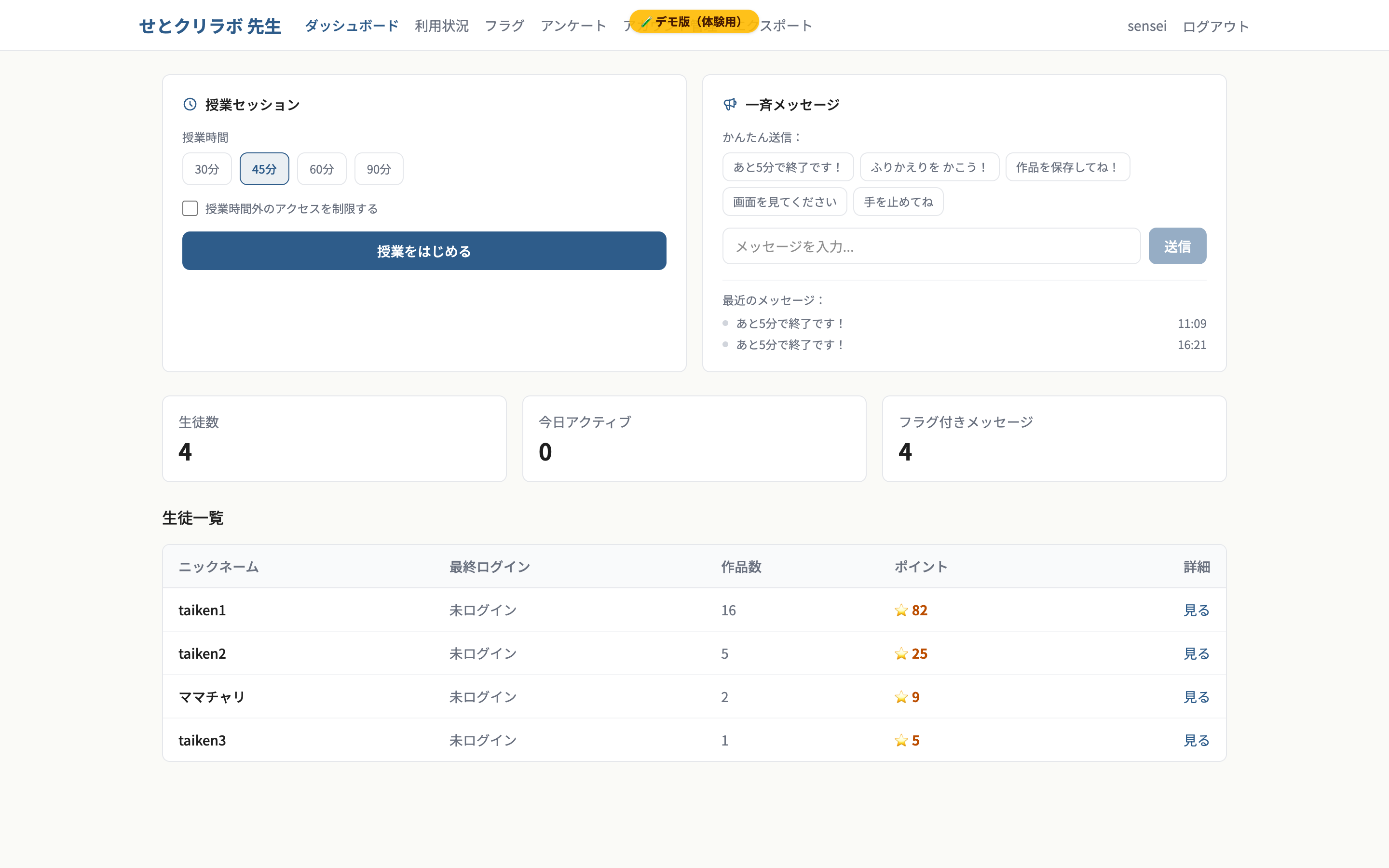Open 見る details for taiken1
This screenshot has width=1389, height=868.
1196,610
